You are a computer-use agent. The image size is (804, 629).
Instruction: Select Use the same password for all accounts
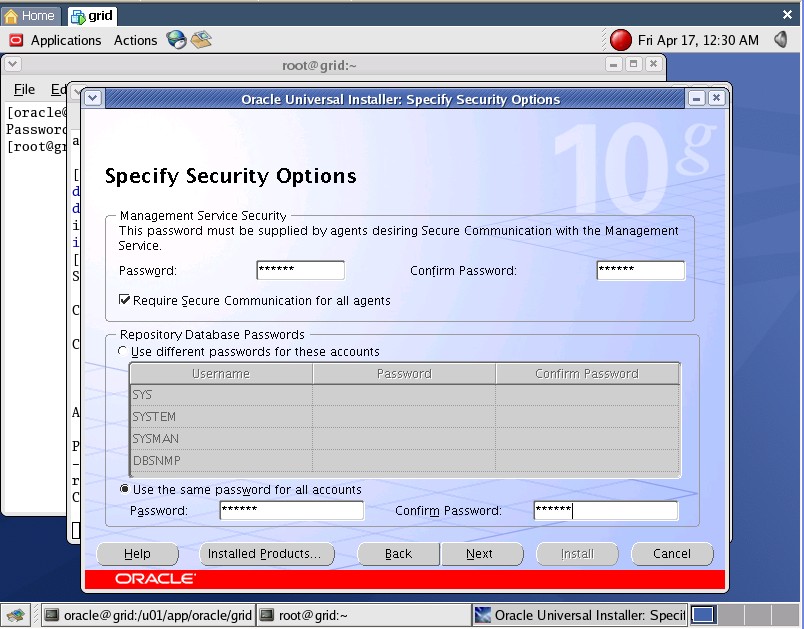pos(124,490)
